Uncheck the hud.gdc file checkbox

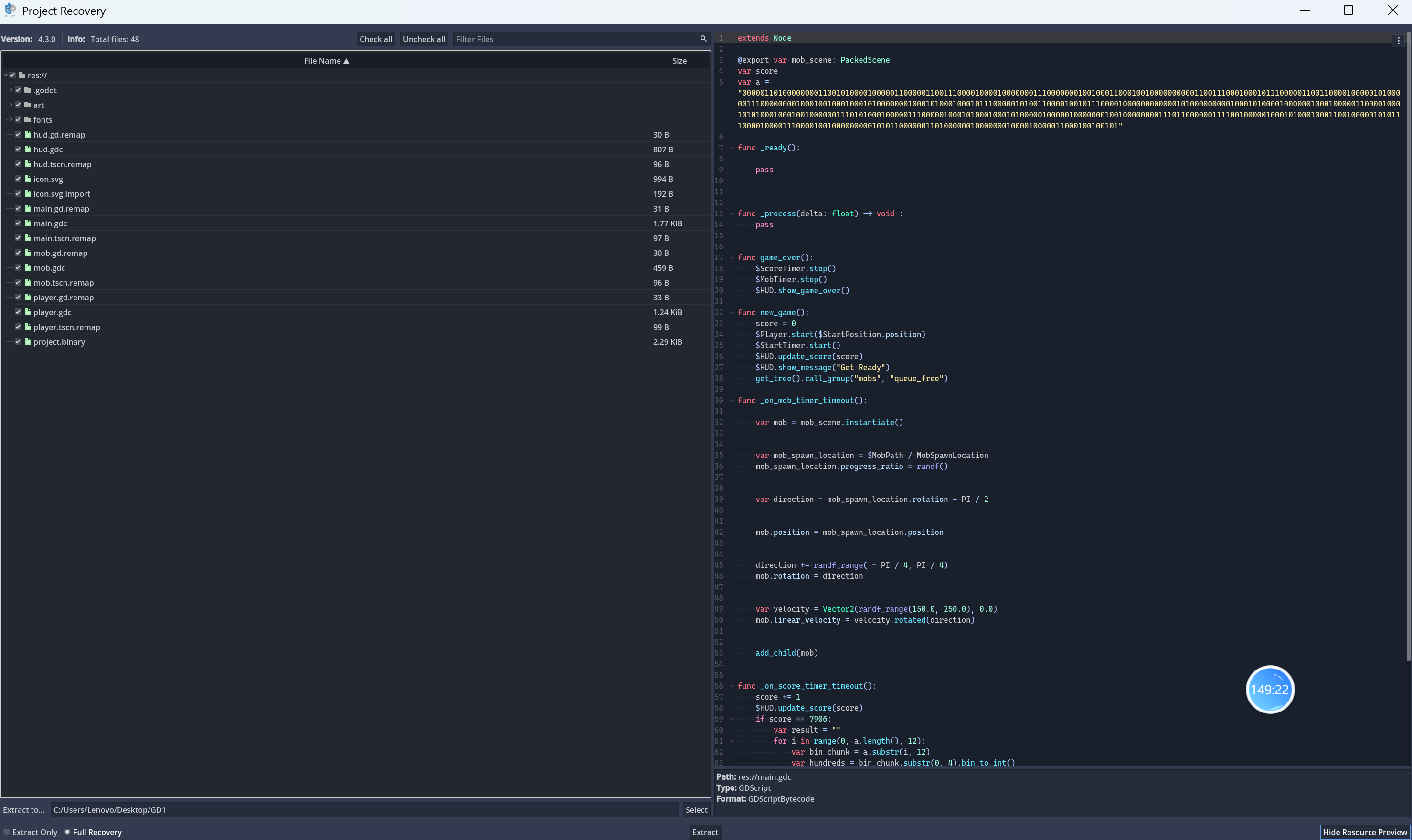point(18,149)
